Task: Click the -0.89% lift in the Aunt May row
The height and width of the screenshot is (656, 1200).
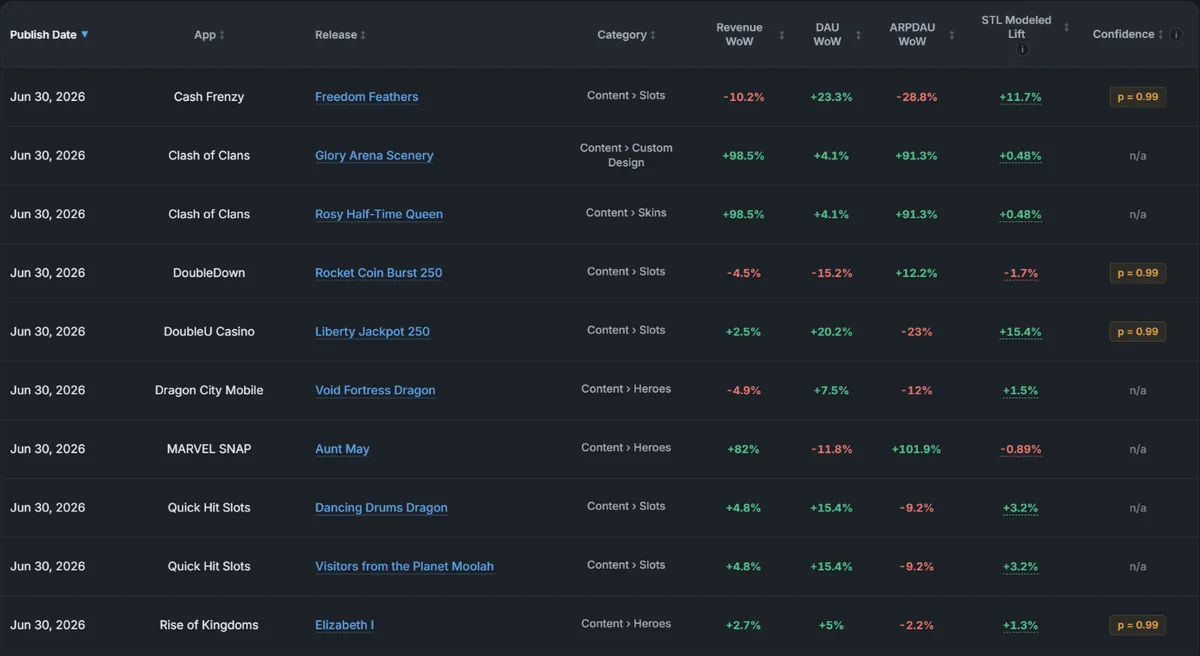Action: 1020,449
